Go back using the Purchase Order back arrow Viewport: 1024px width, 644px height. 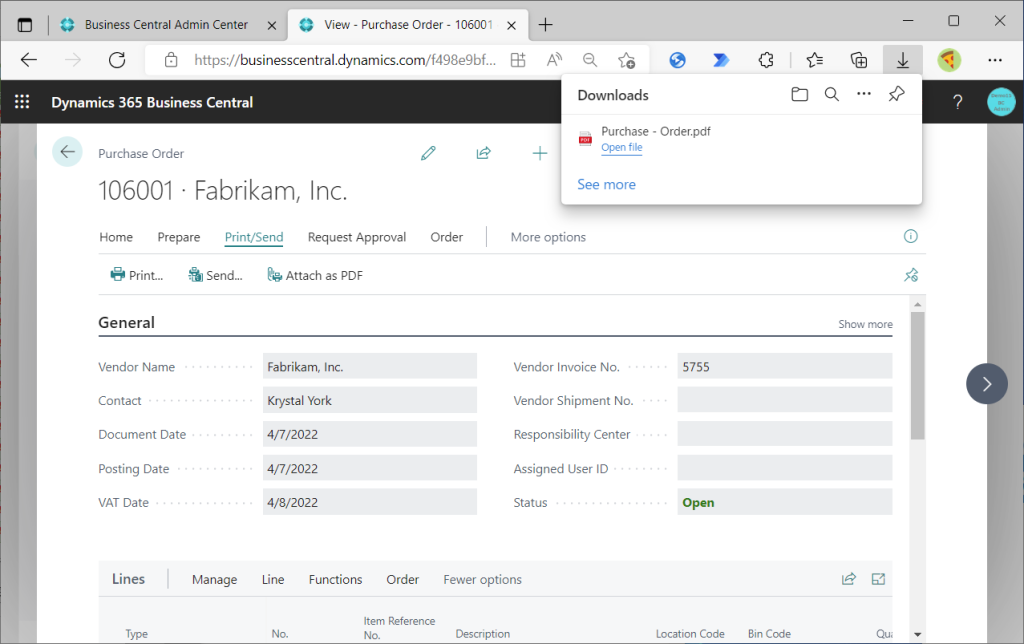(x=67, y=152)
